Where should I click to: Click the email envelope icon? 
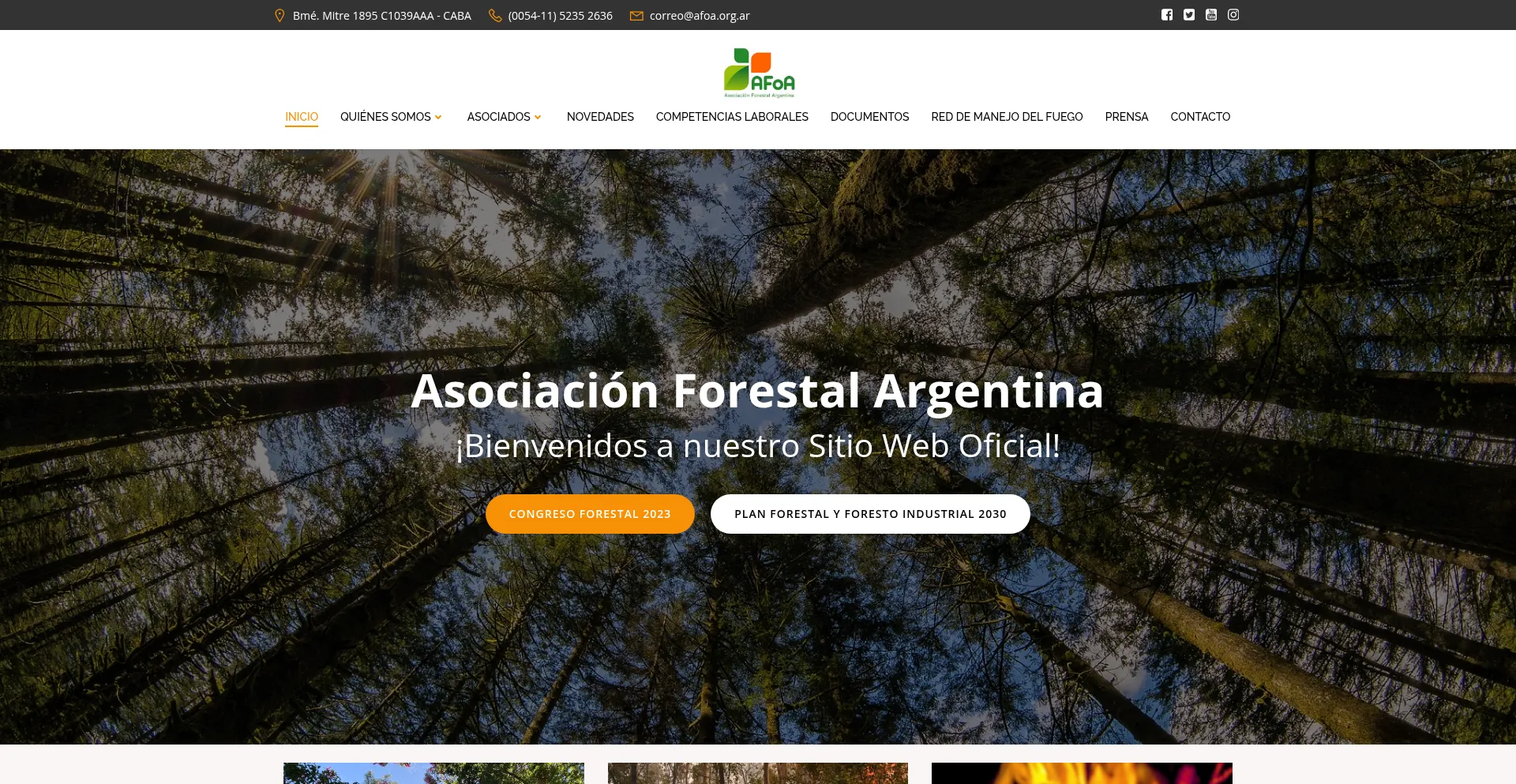pos(636,16)
